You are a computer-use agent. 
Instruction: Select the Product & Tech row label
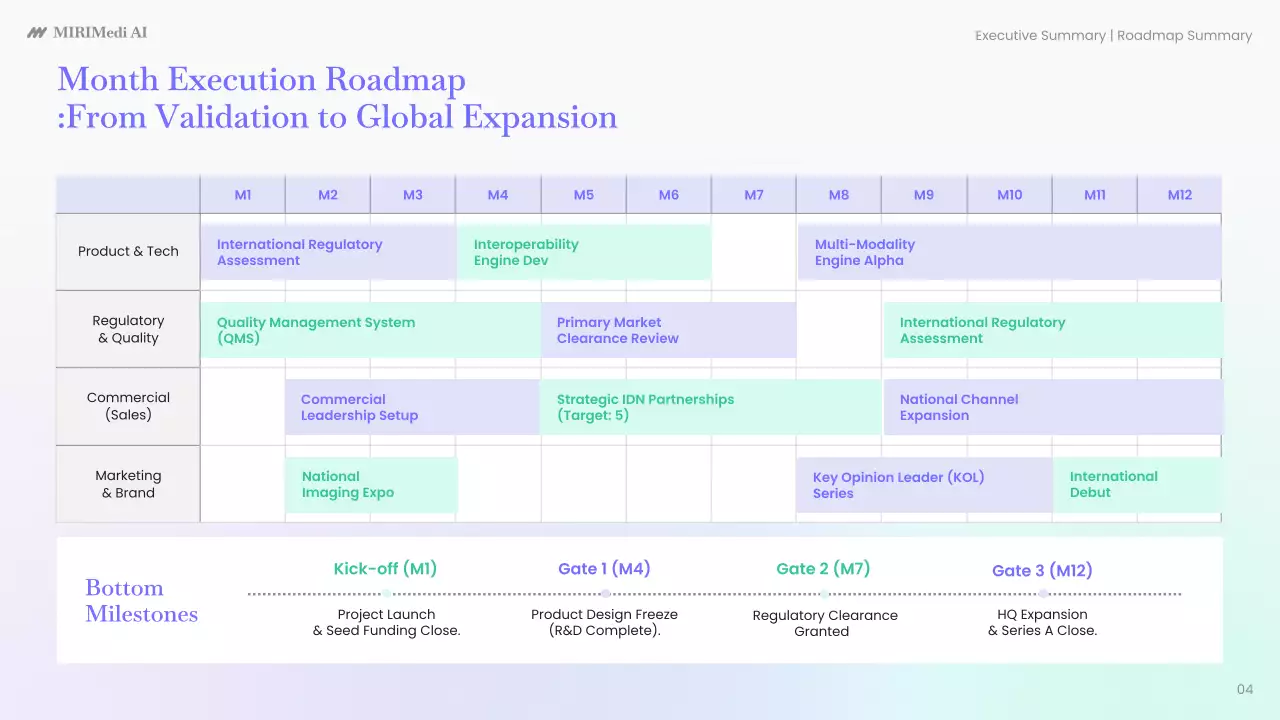tap(128, 252)
